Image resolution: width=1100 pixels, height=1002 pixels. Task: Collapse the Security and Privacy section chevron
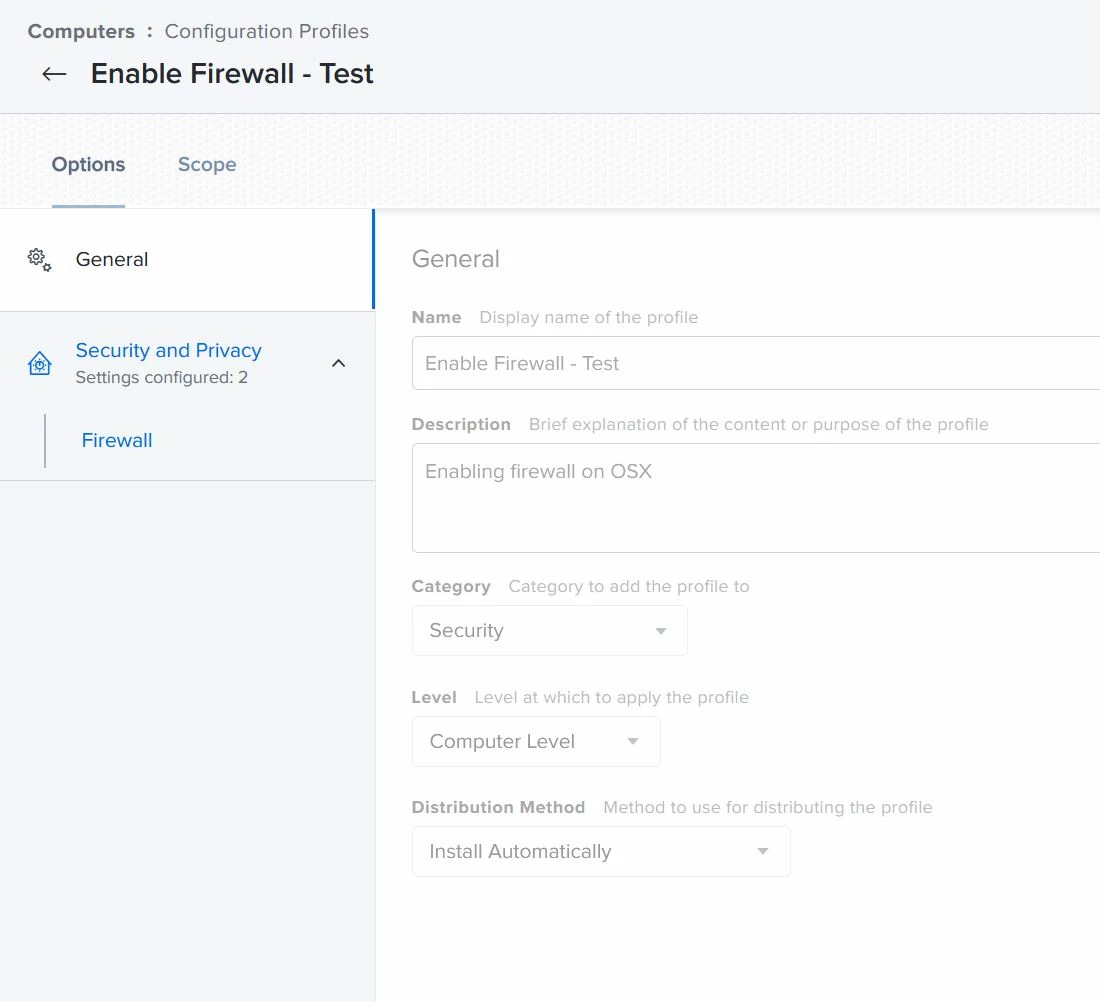(x=338, y=363)
